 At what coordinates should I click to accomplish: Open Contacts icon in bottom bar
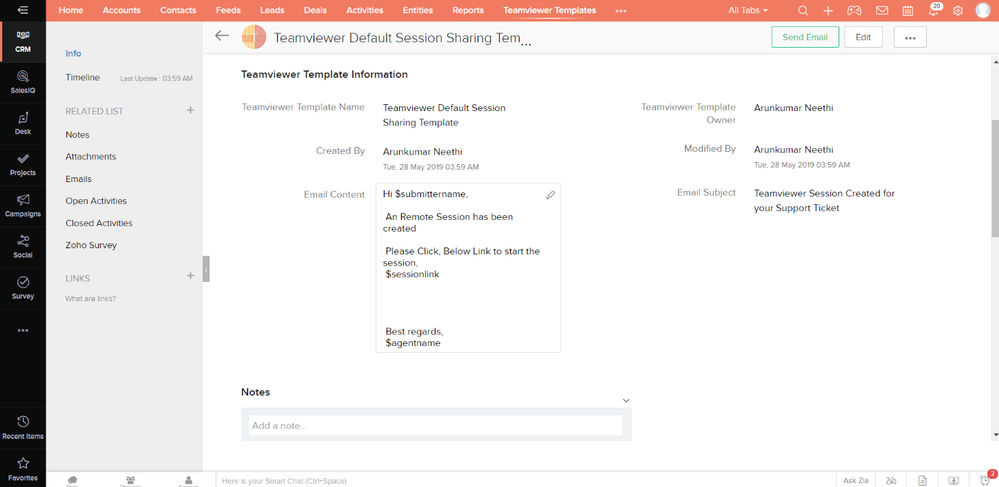point(188,481)
